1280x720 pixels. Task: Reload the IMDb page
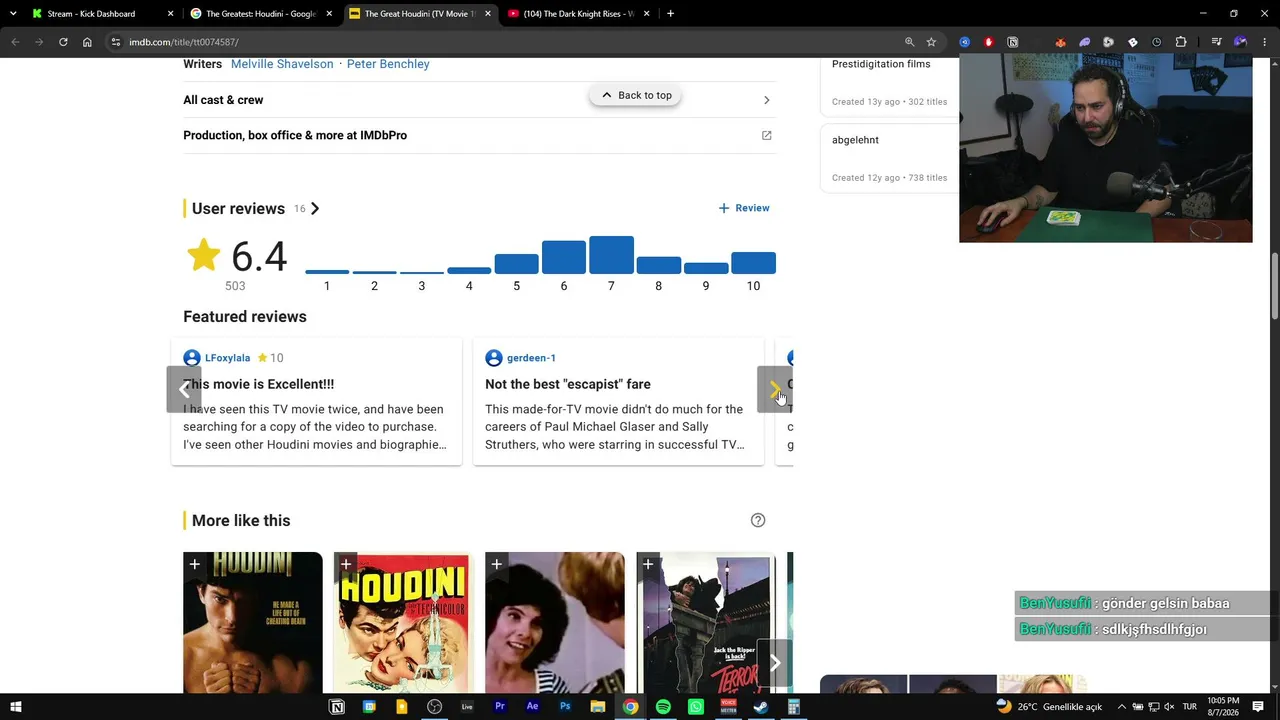(x=63, y=42)
